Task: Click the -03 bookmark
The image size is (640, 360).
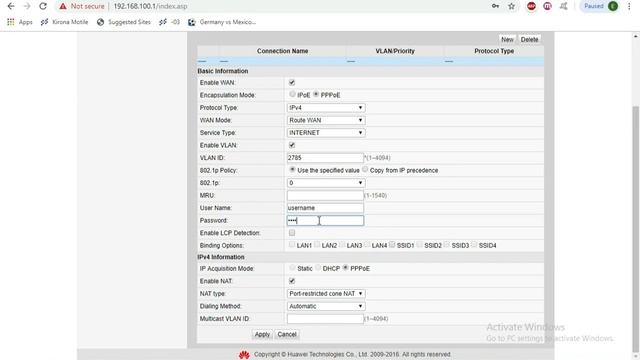Action: 169,22
